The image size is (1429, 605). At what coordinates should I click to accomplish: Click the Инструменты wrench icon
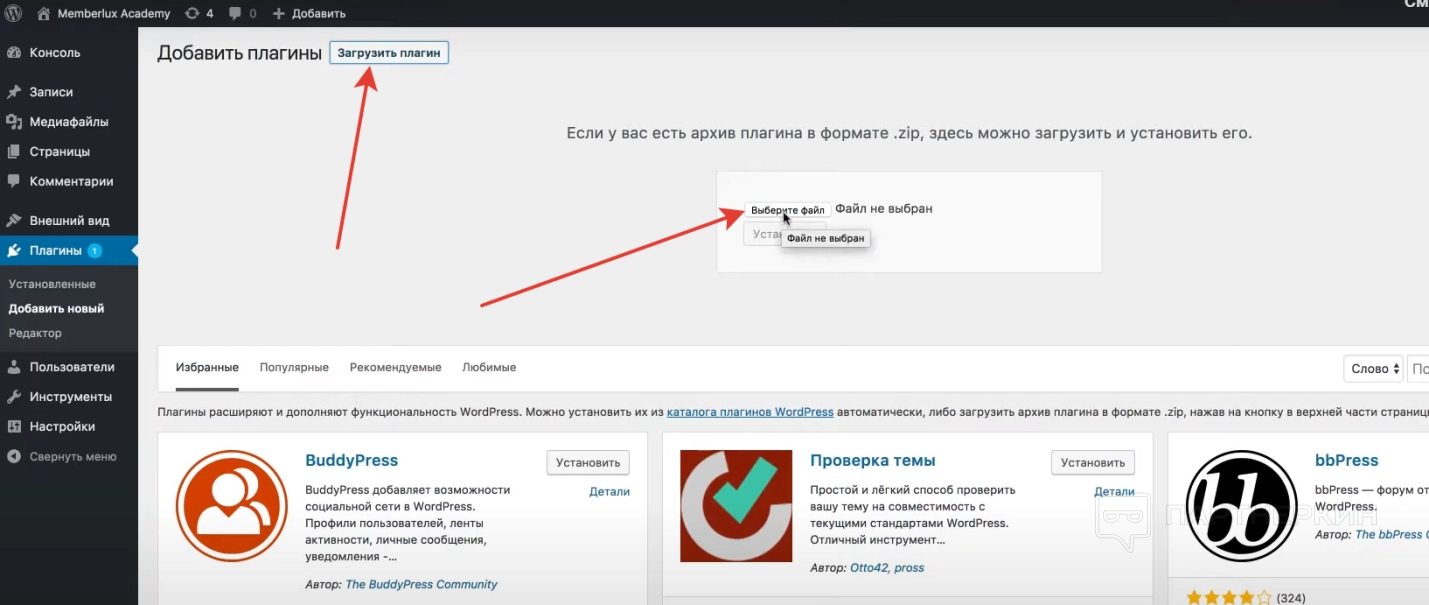14,396
